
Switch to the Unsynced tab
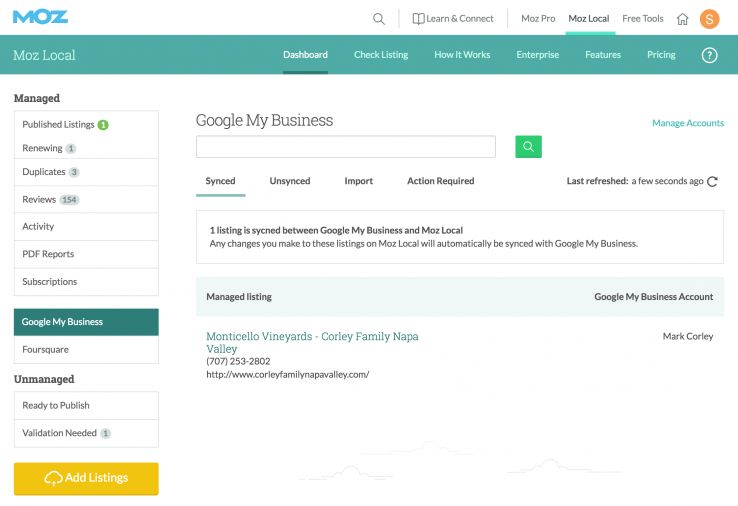290,181
